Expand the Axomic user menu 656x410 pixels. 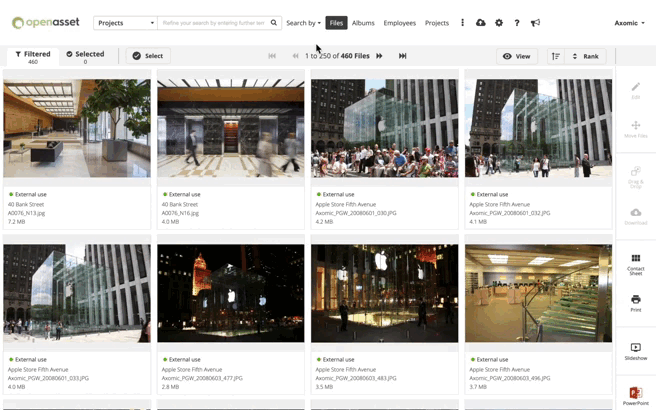(629, 23)
